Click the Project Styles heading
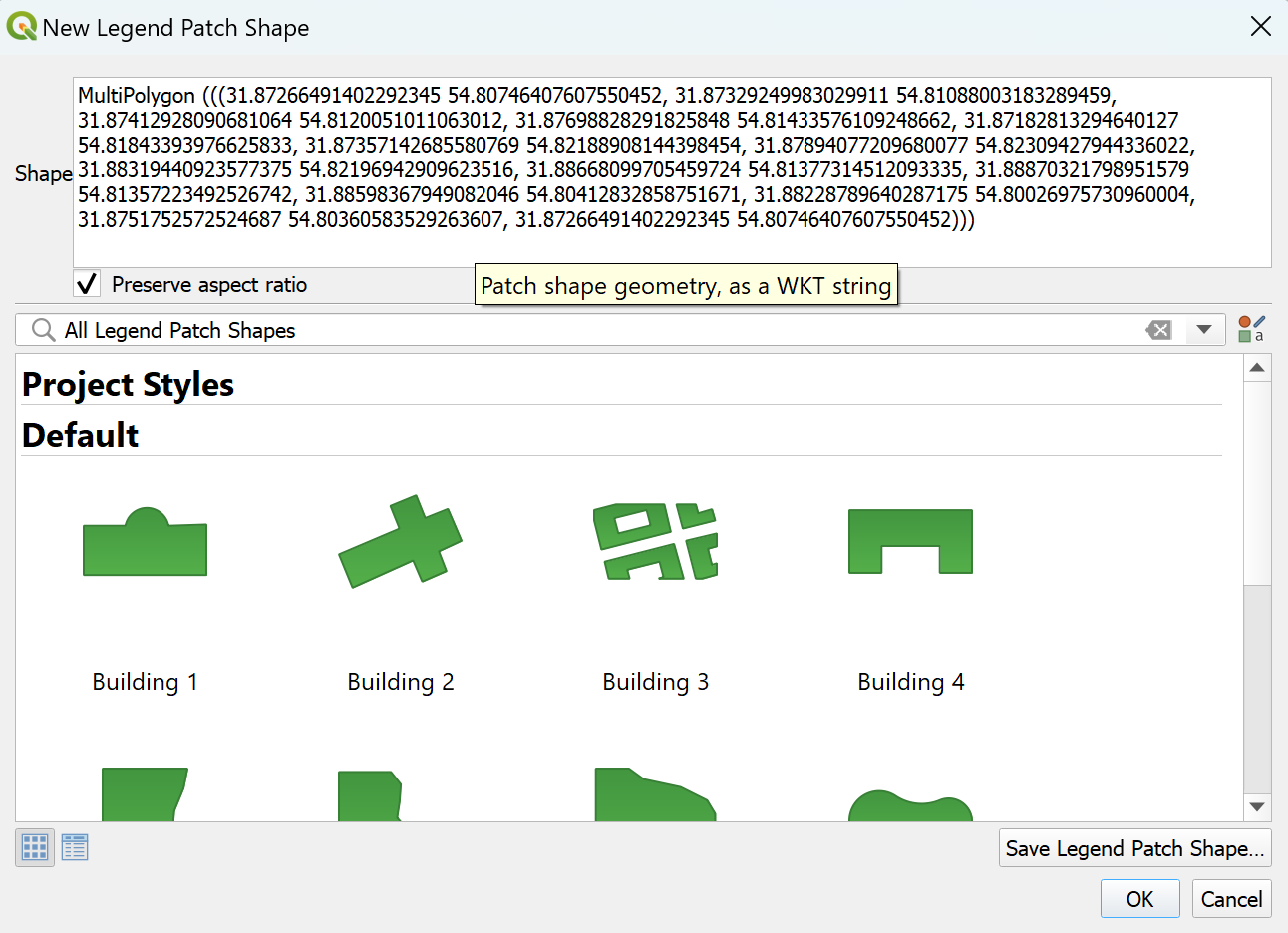The image size is (1288, 933). [128, 385]
